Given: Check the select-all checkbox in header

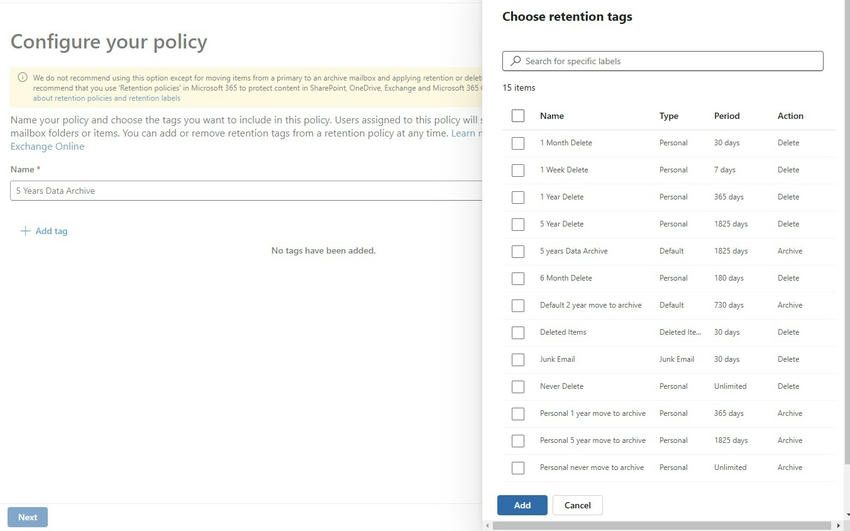Looking at the screenshot, I should click(x=518, y=116).
